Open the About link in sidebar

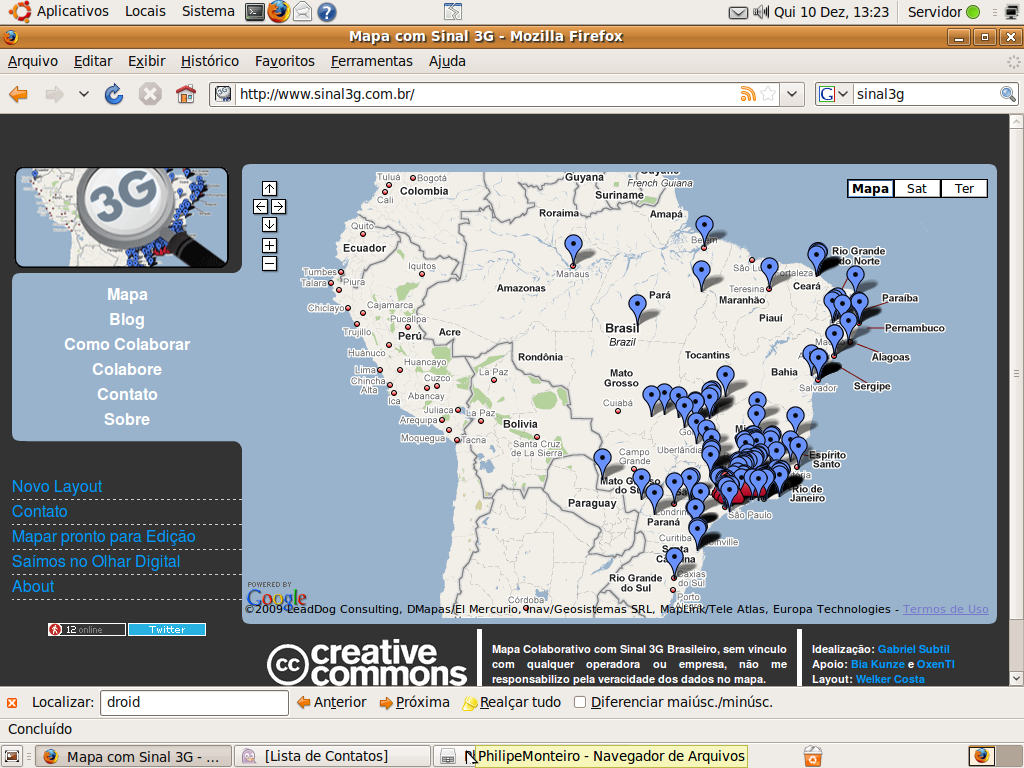pos(33,586)
